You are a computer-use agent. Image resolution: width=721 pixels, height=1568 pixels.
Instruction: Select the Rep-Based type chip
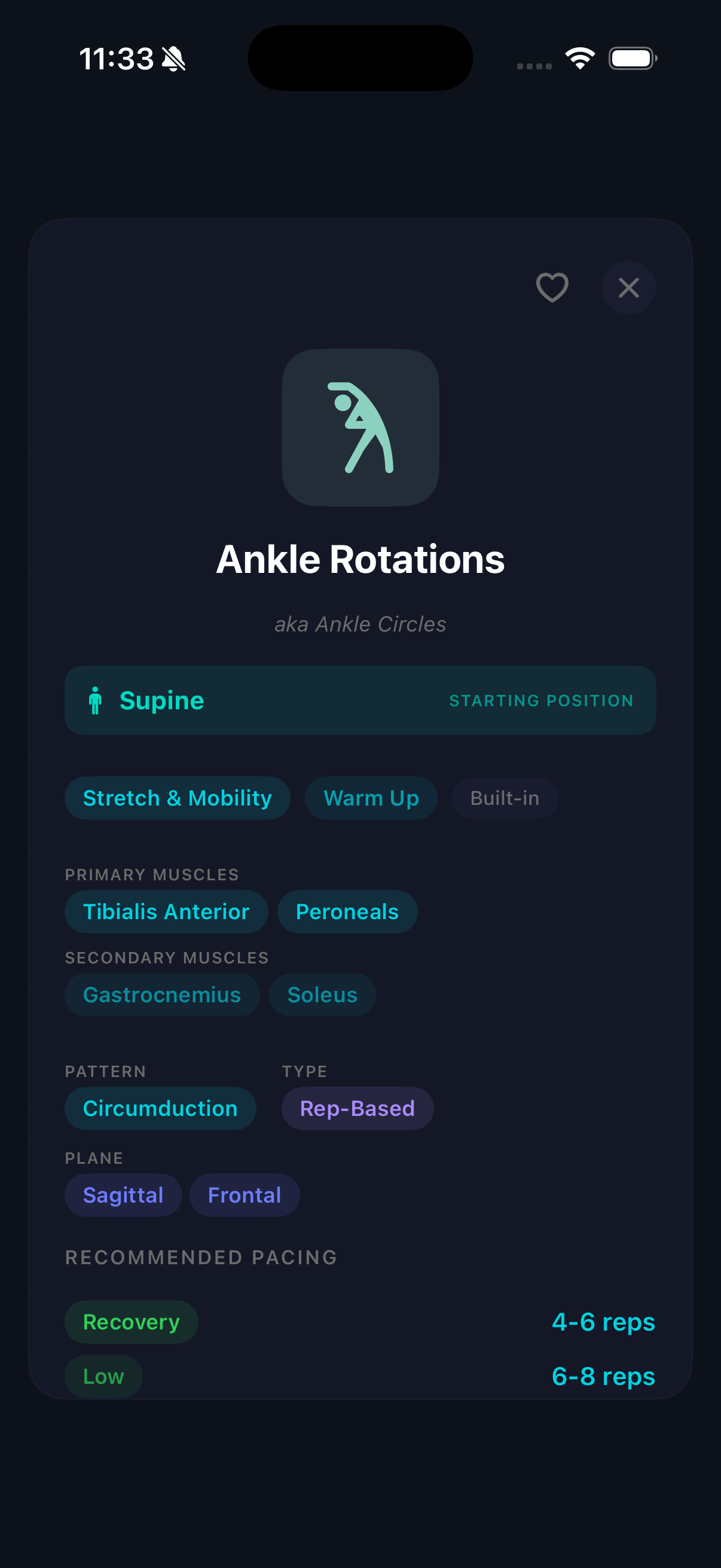[357, 1108]
